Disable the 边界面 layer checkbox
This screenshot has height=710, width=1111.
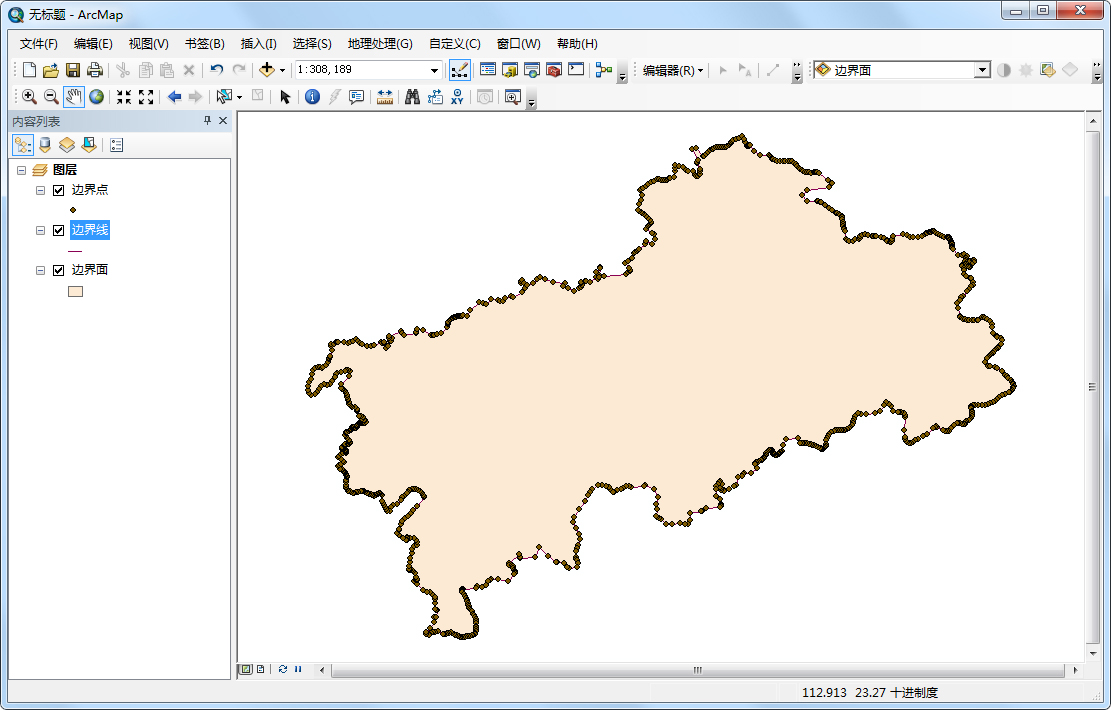(57, 269)
